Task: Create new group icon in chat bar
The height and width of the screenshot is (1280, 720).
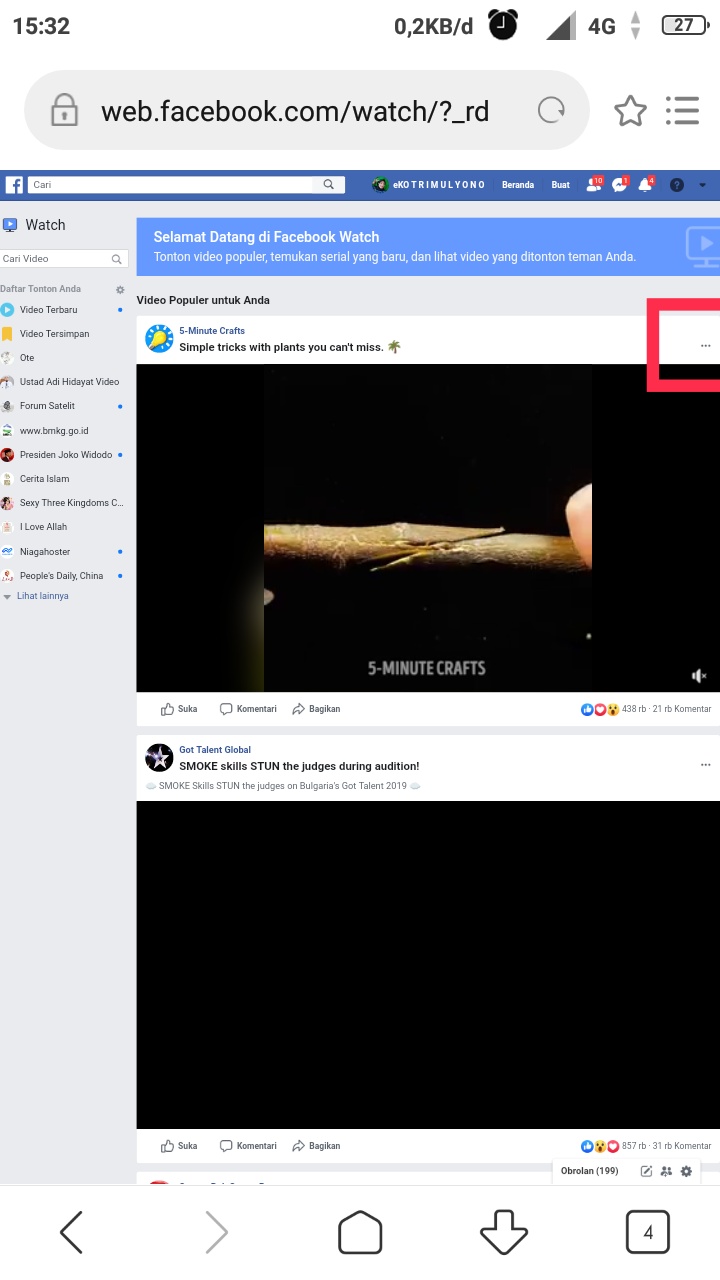Action: (x=666, y=1171)
